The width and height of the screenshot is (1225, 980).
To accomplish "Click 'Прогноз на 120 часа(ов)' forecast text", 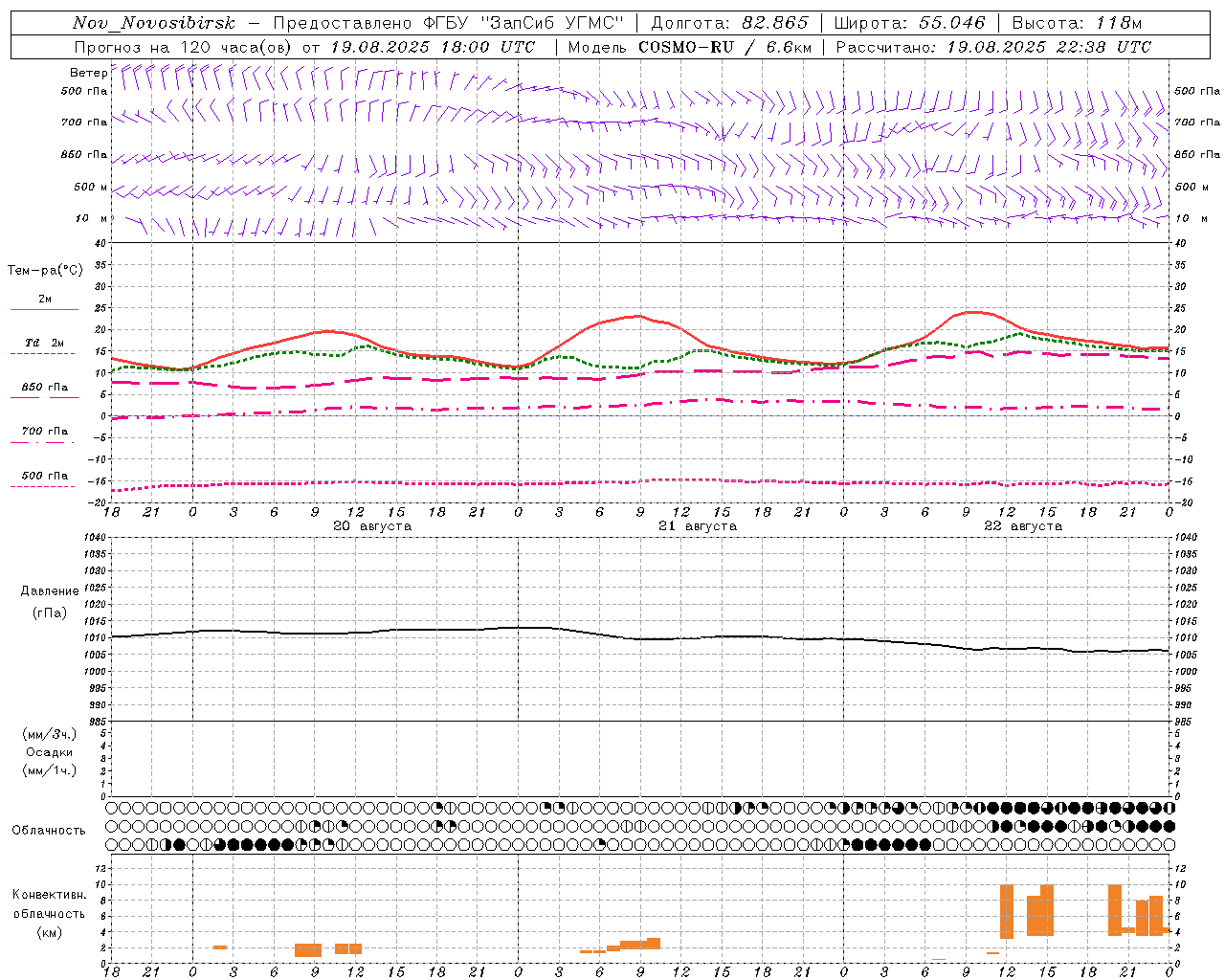I will 185,47.
